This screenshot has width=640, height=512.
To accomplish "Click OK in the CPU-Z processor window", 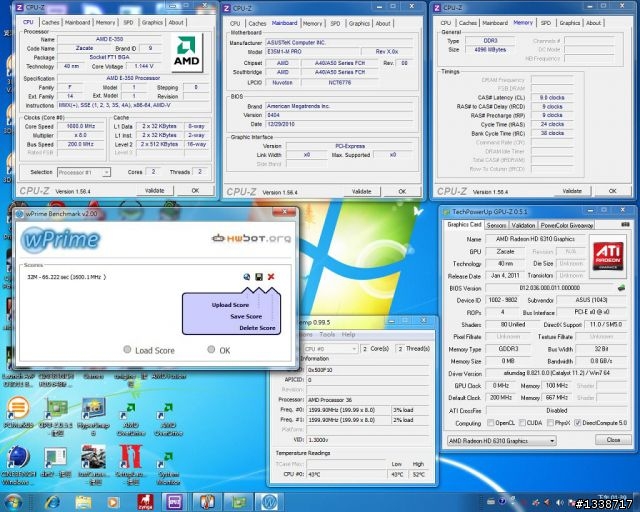I will pyautogui.click(x=196, y=191).
